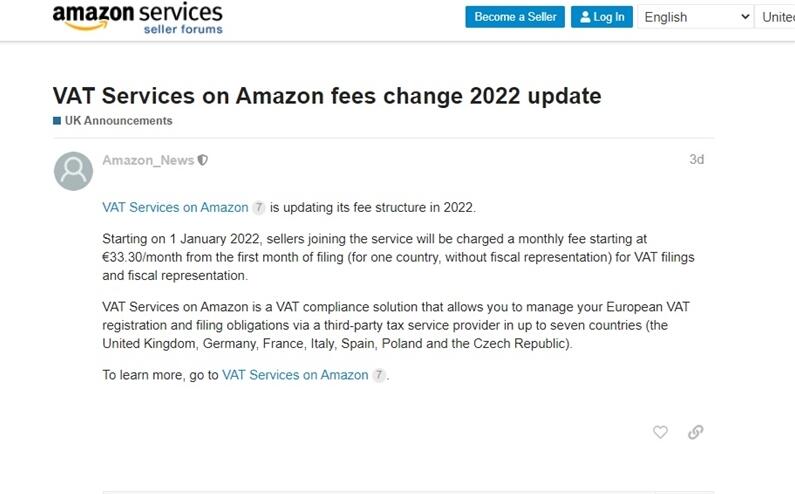Click the moderator shield icon
This screenshot has height=494, width=795.
(203, 160)
